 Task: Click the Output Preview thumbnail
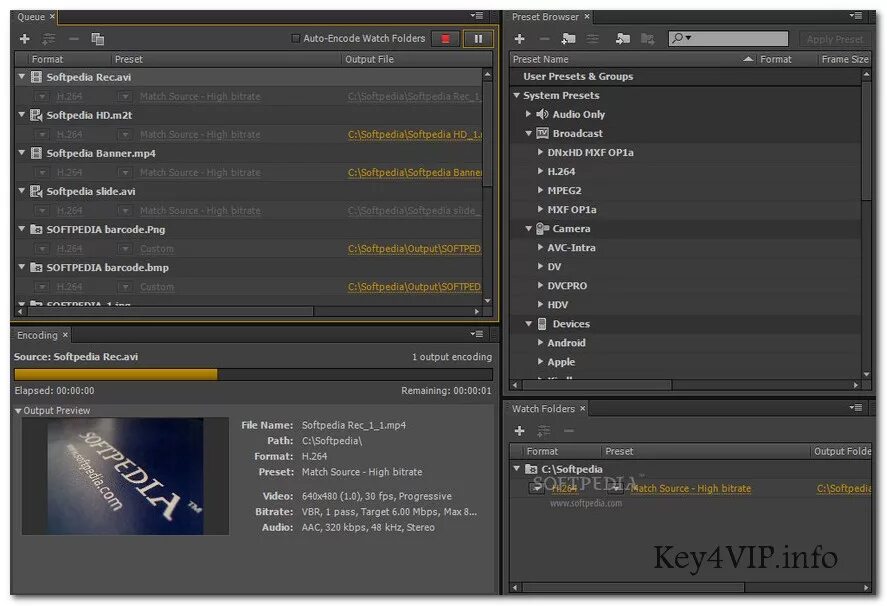tap(125, 476)
